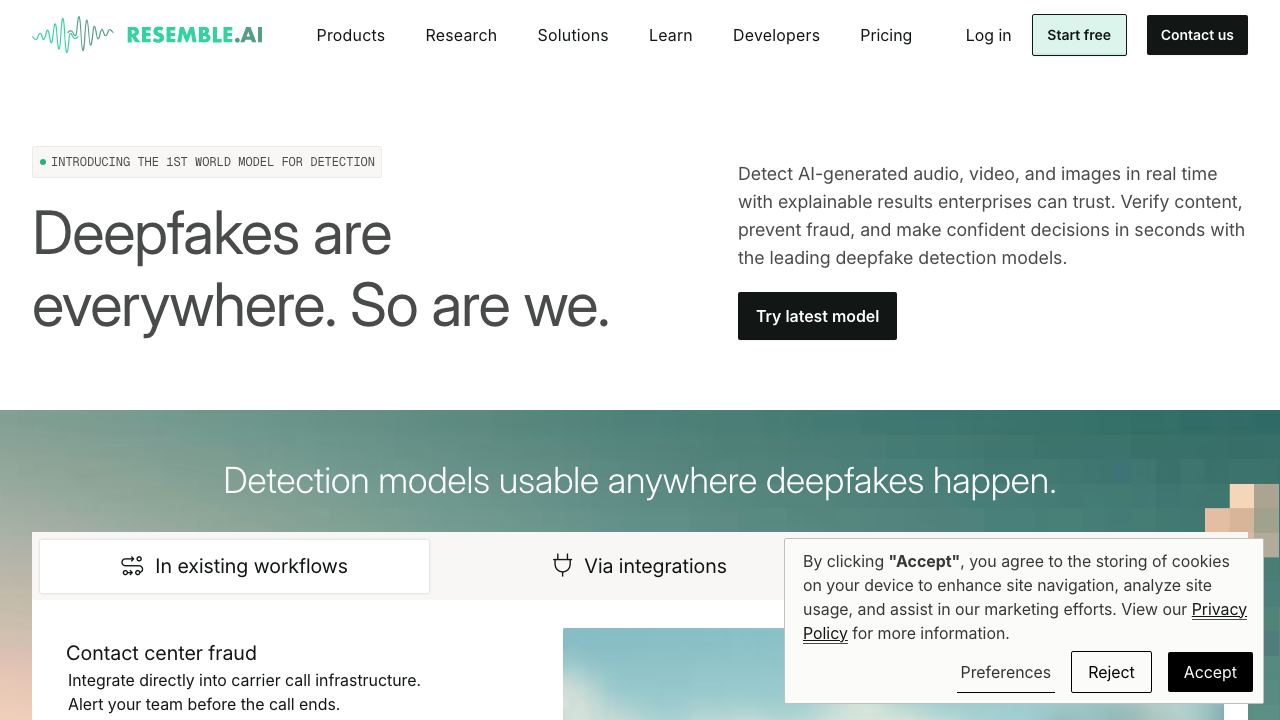This screenshot has height=720, width=1280.
Task: Click the Detect AI-generated audio description paragraph
Action: click(x=992, y=216)
